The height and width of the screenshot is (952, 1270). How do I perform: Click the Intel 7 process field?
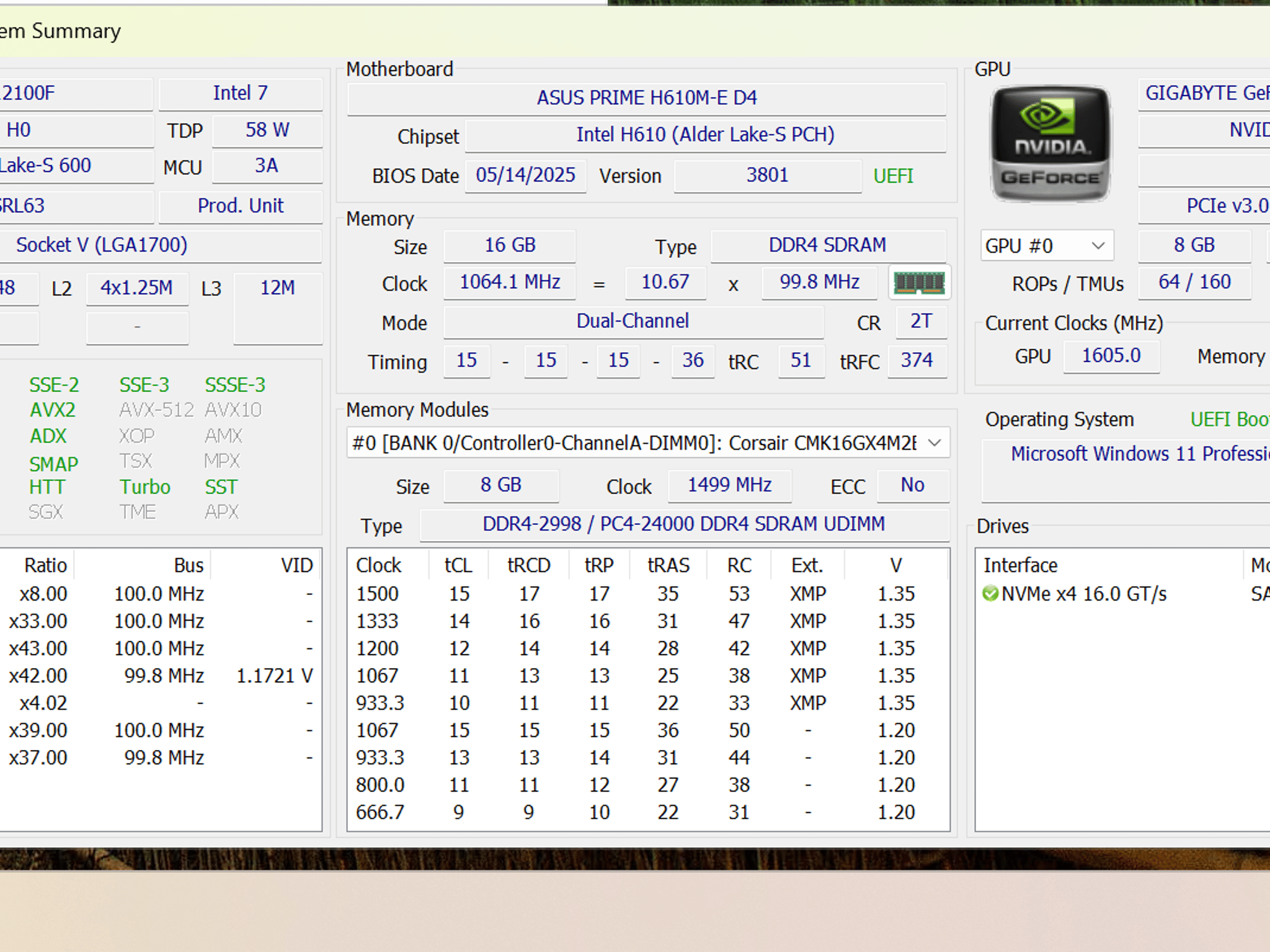point(241,94)
